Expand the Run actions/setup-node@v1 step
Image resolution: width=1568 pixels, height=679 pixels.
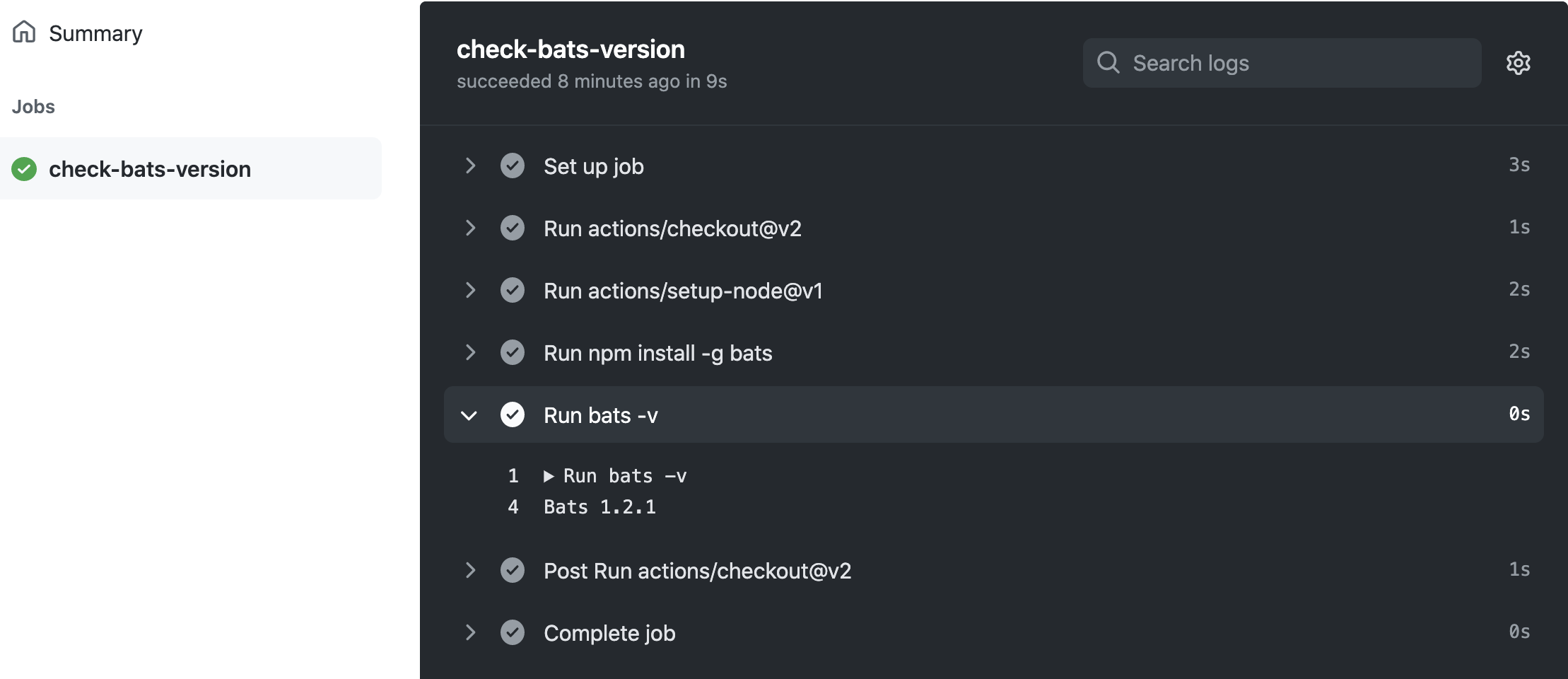coord(470,290)
